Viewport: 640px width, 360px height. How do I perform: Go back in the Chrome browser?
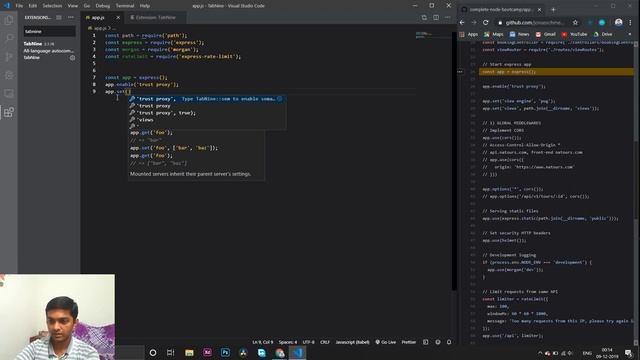point(462,22)
